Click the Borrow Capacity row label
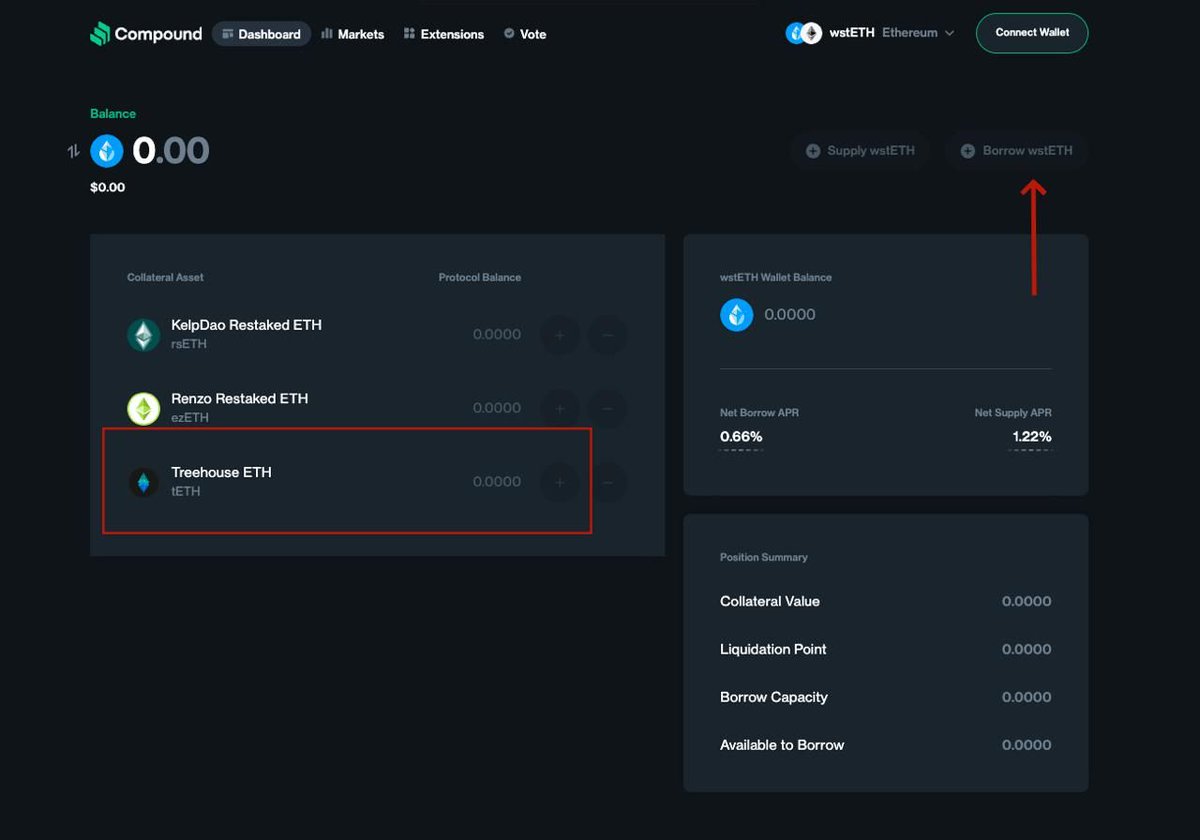 tap(774, 697)
